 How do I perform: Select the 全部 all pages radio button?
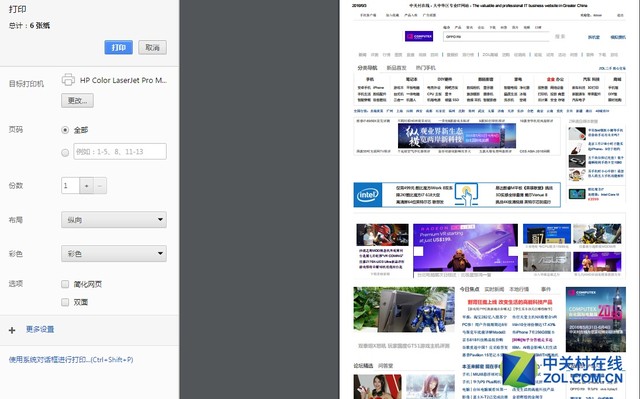click(x=65, y=130)
